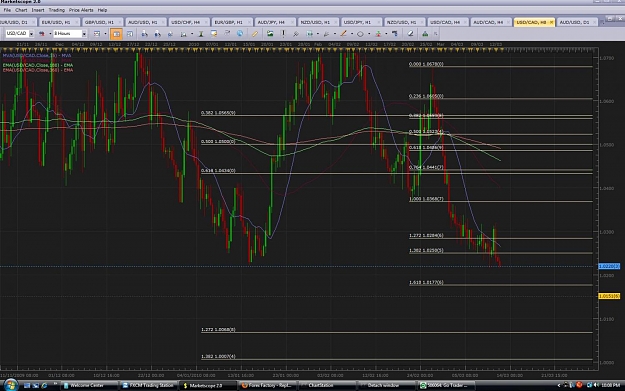Open FXCM Trading Station from taskbar
The height and width of the screenshot is (391, 625).
click(x=148, y=385)
